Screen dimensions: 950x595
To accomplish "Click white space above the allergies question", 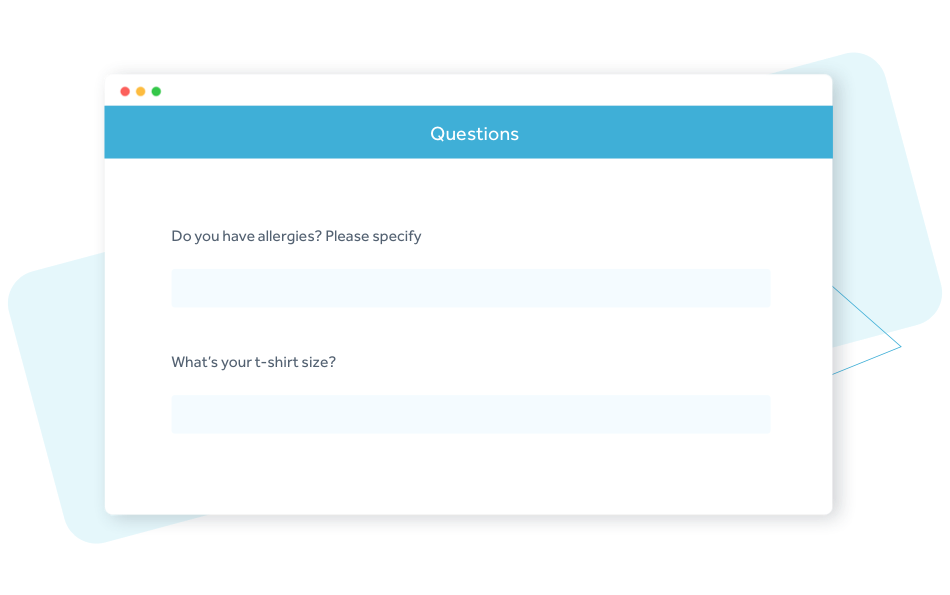I will [x=470, y=195].
